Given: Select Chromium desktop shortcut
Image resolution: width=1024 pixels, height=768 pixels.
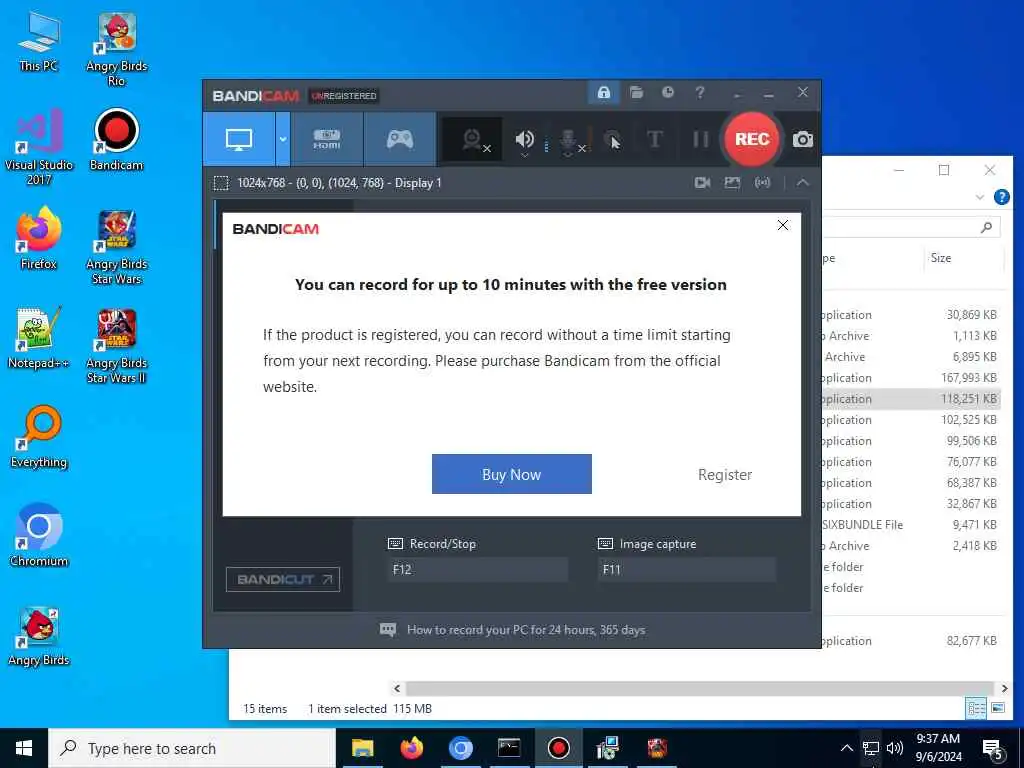Looking at the screenshot, I should 39,537.
